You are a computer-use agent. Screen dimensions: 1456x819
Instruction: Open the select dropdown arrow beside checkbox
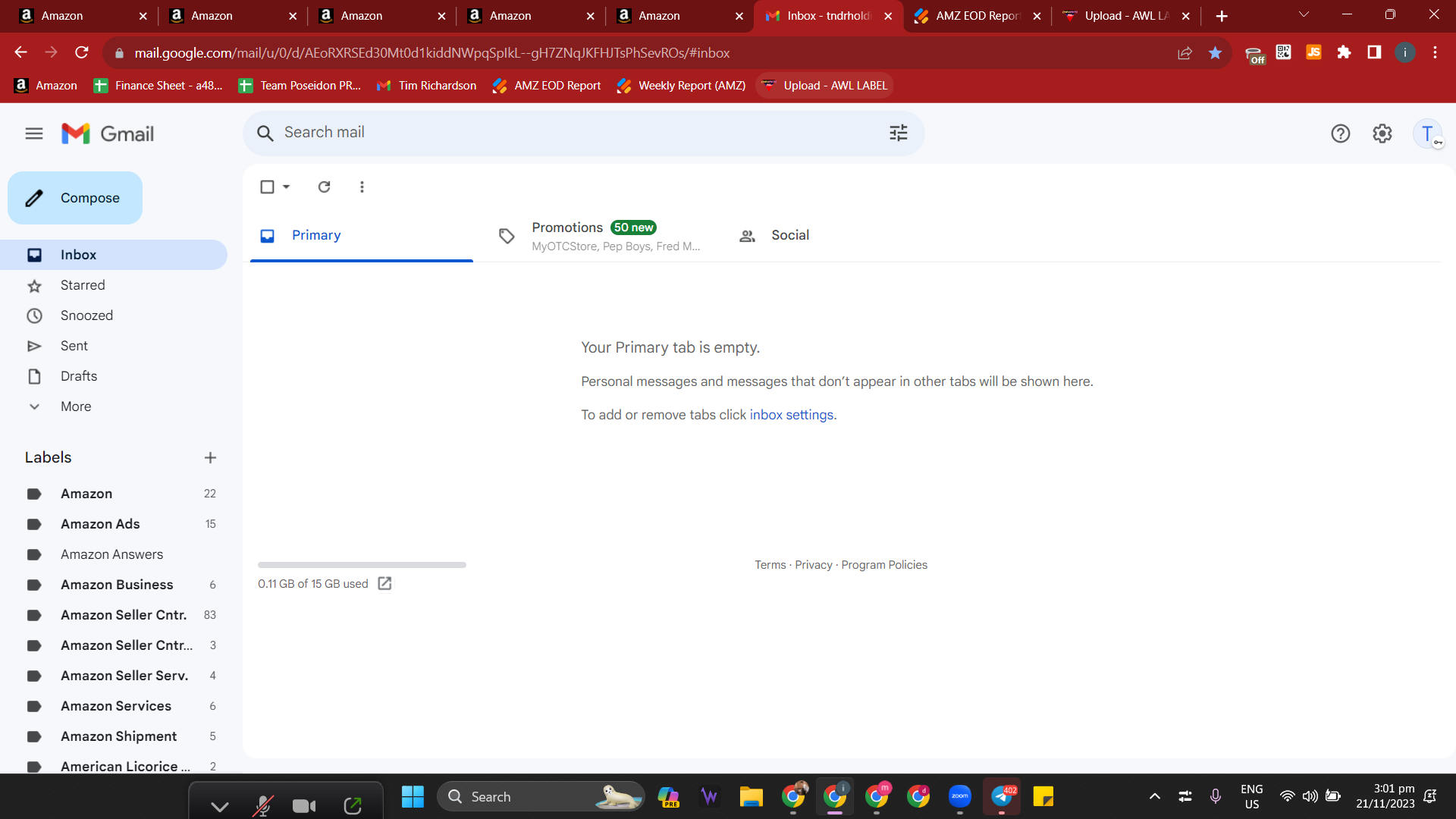pos(287,187)
